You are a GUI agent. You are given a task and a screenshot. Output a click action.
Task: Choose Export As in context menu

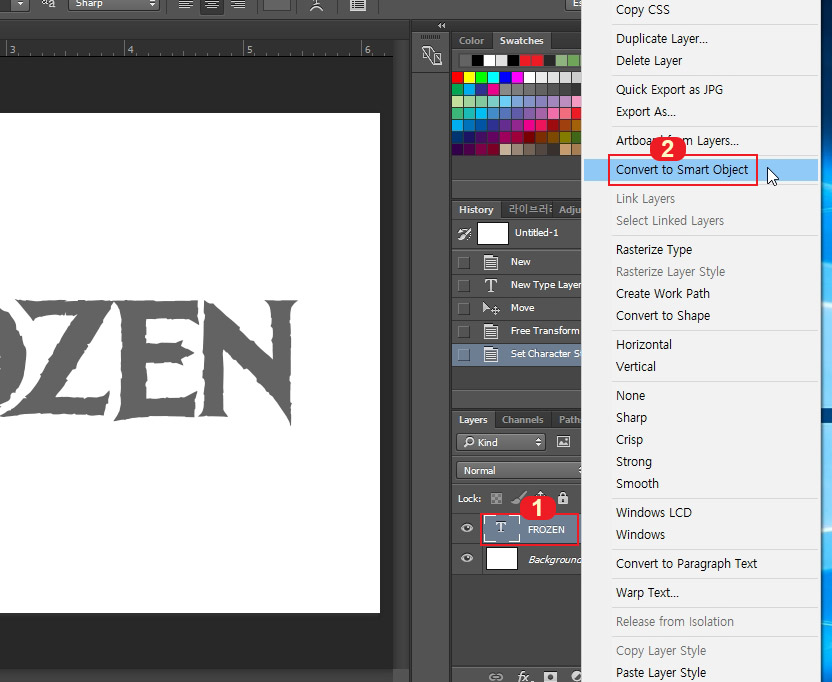coord(646,112)
